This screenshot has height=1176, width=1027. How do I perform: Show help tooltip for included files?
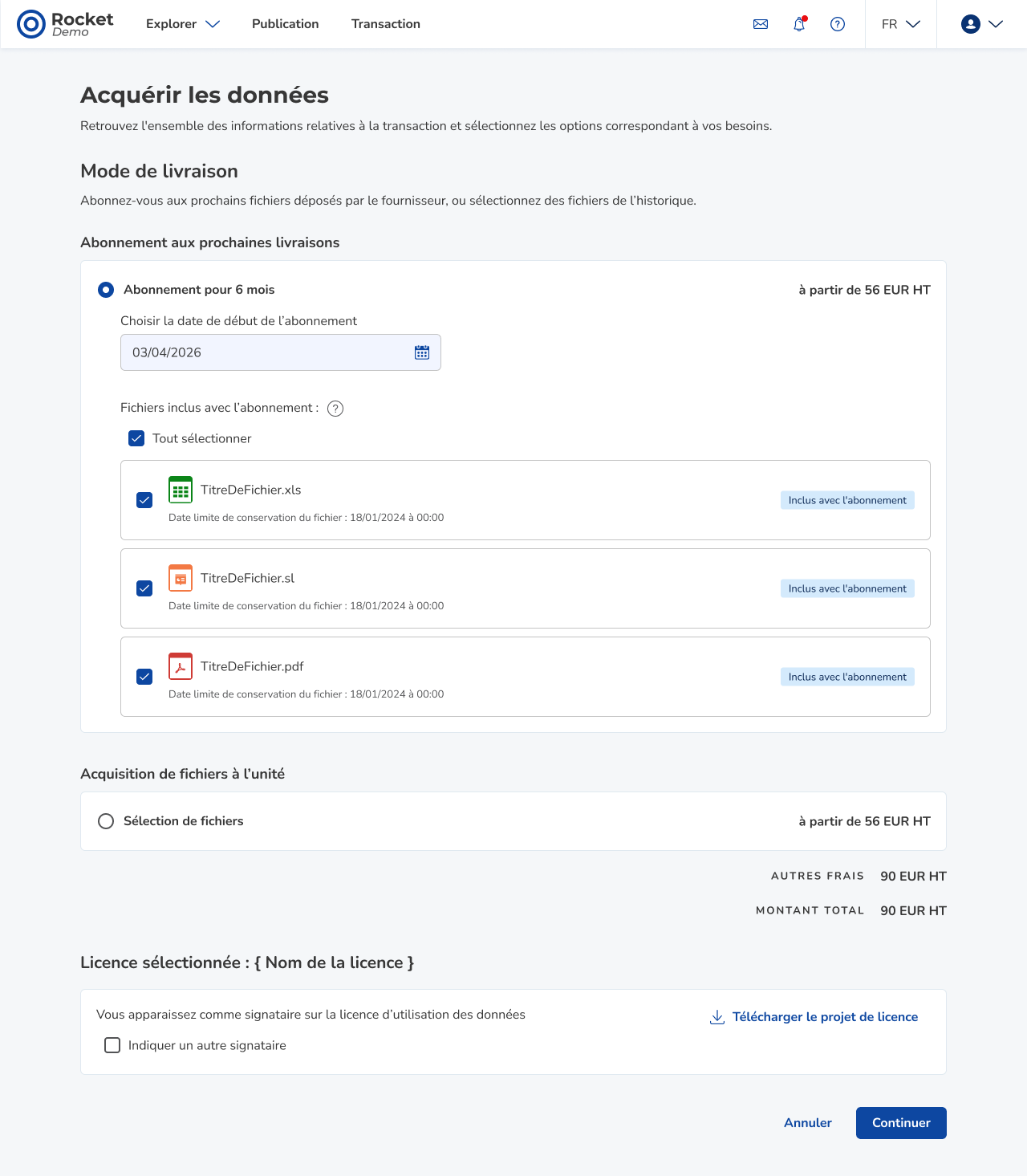coord(335,409)
